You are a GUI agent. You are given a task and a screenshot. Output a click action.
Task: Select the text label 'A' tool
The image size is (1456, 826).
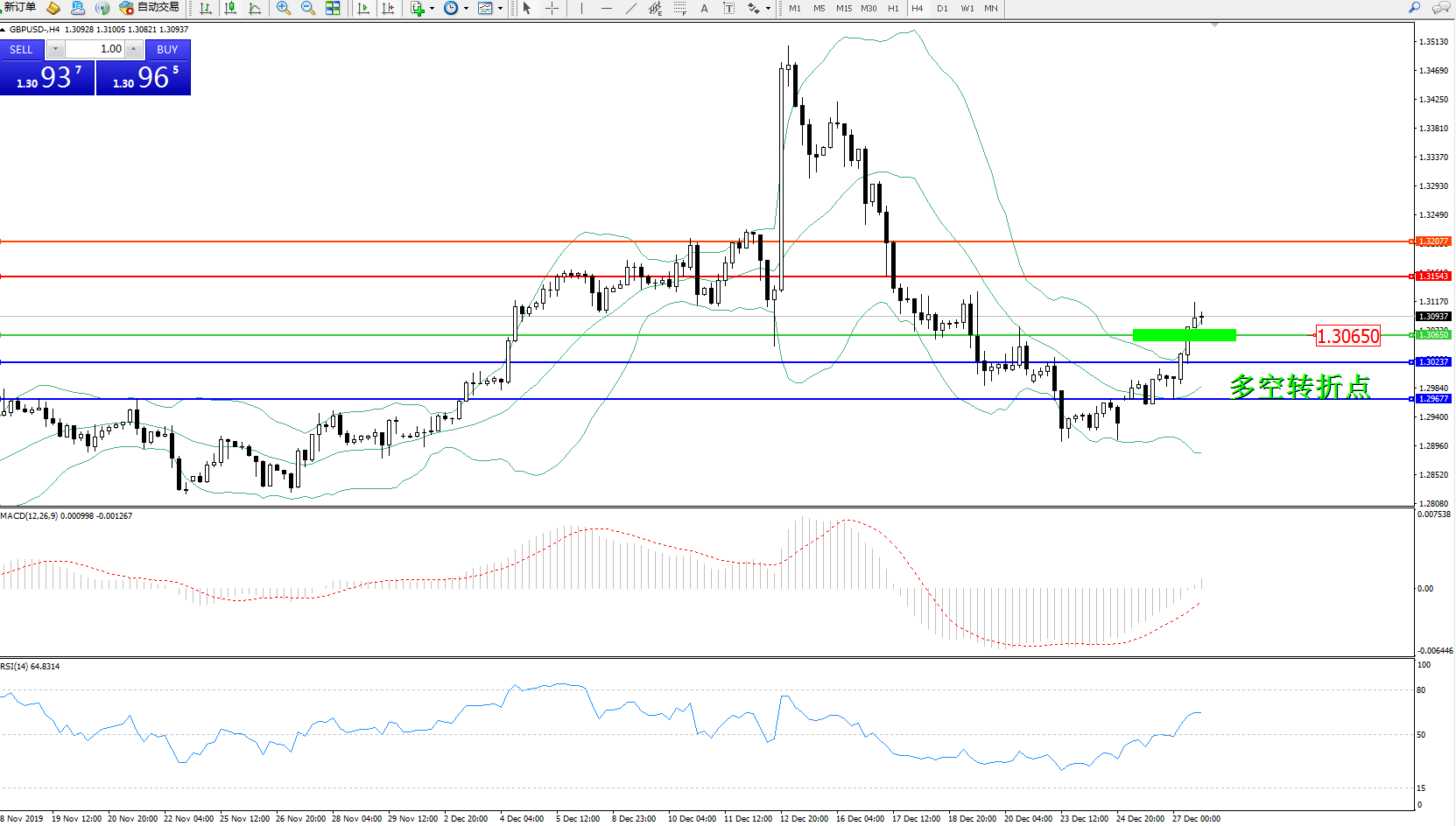pyautogui.click(x=704, y=8)
